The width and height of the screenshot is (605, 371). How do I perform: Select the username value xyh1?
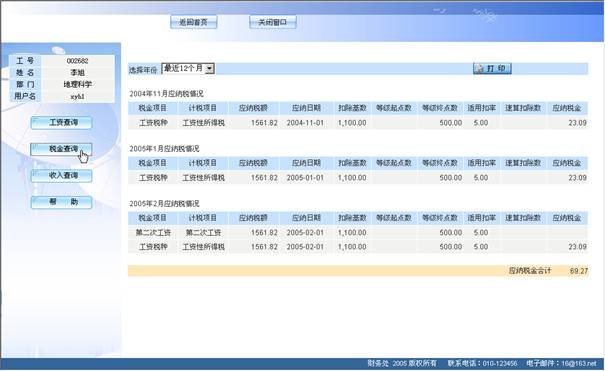(78, 96)
